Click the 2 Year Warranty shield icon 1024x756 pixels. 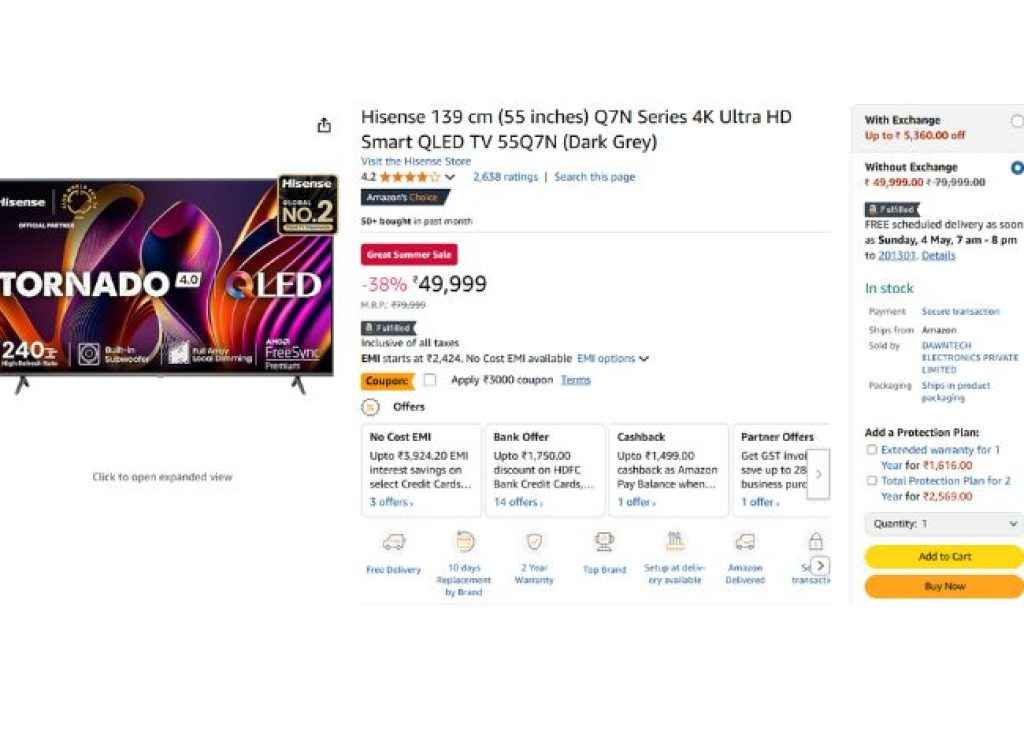pos(534,542)
